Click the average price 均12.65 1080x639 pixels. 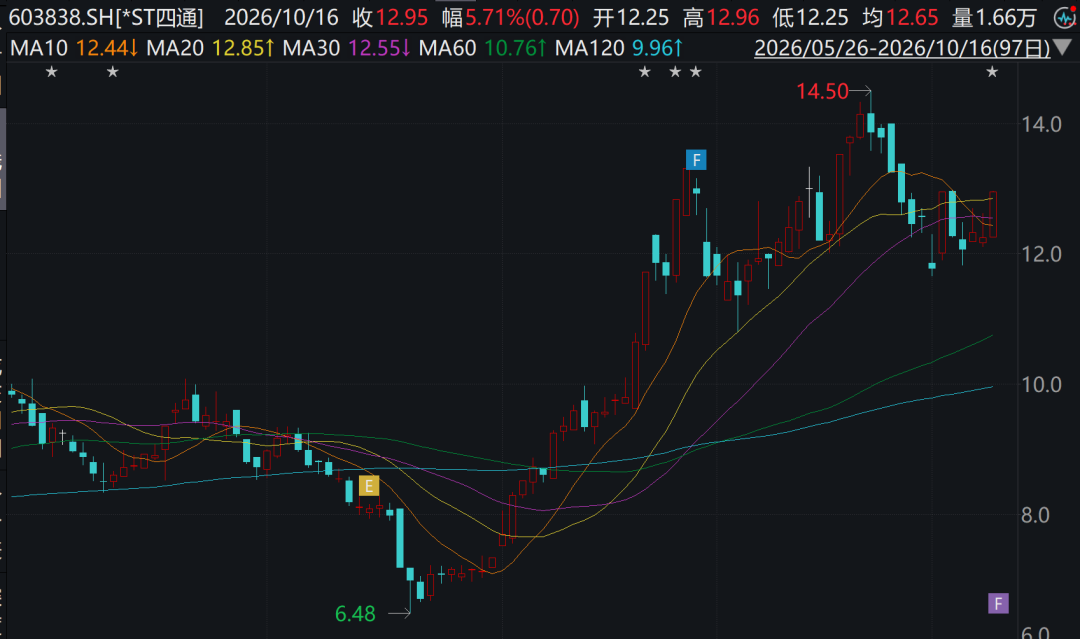[900, 18]
